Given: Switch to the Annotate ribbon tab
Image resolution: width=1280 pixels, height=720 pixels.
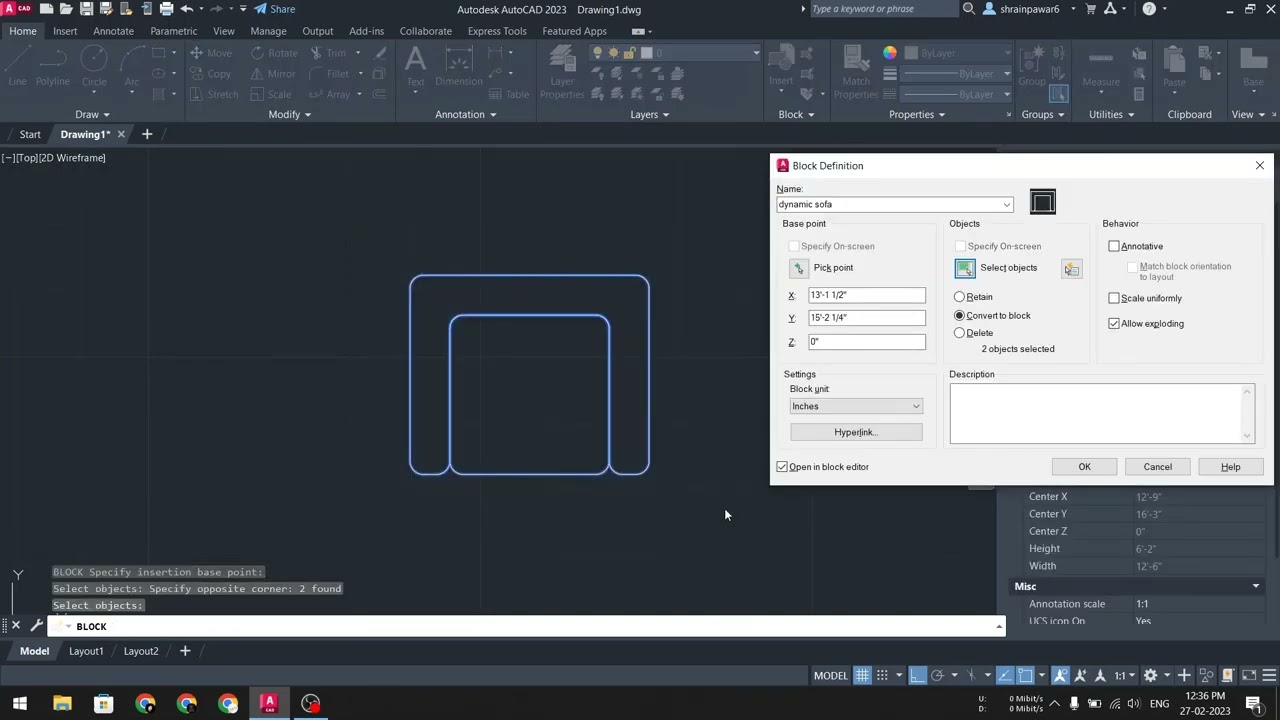Looking at the screenshot, I should tap(113, 31).
